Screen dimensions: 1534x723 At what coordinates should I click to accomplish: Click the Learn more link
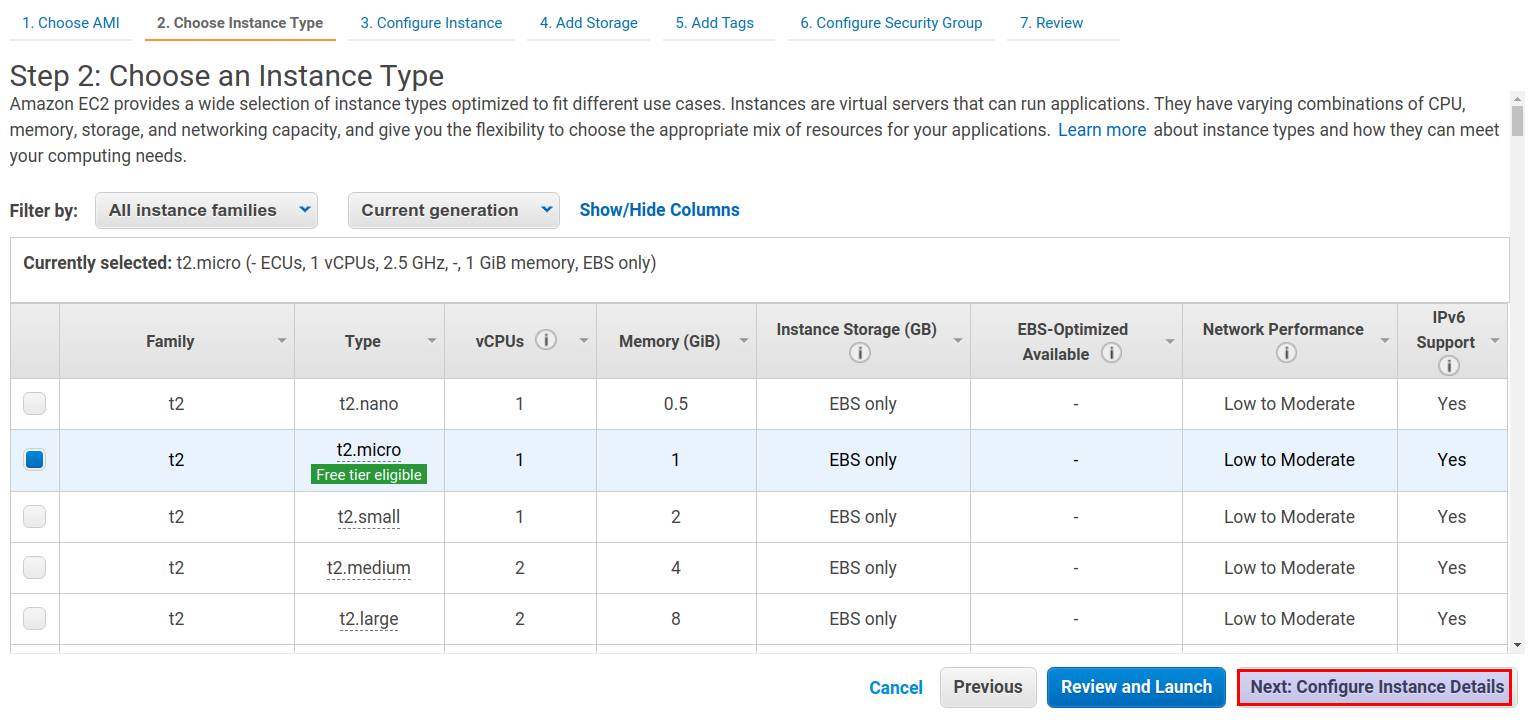[x=1102, y=130]
